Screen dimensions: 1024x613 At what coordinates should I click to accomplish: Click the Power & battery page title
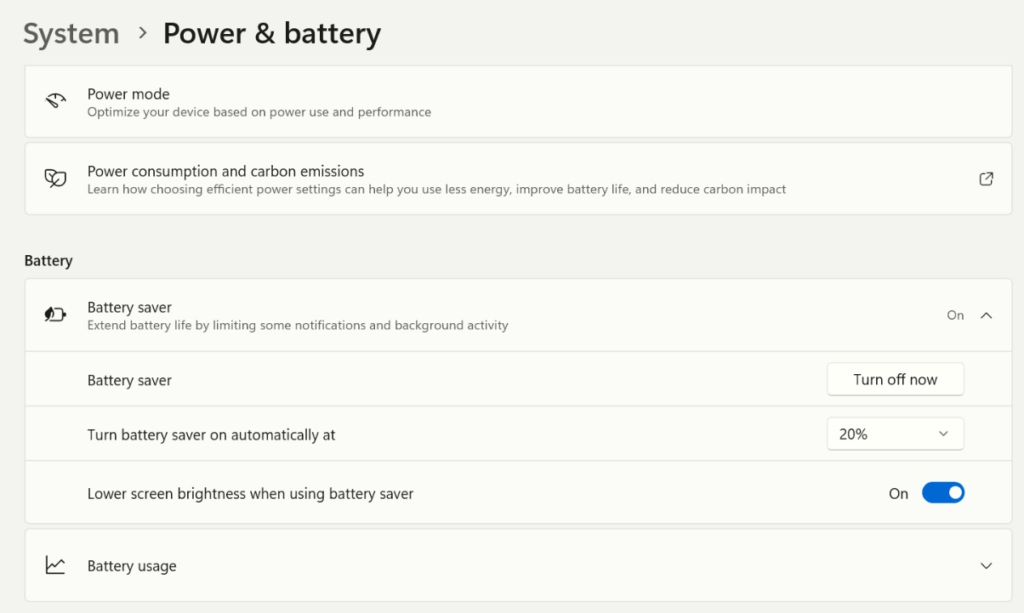272,34
